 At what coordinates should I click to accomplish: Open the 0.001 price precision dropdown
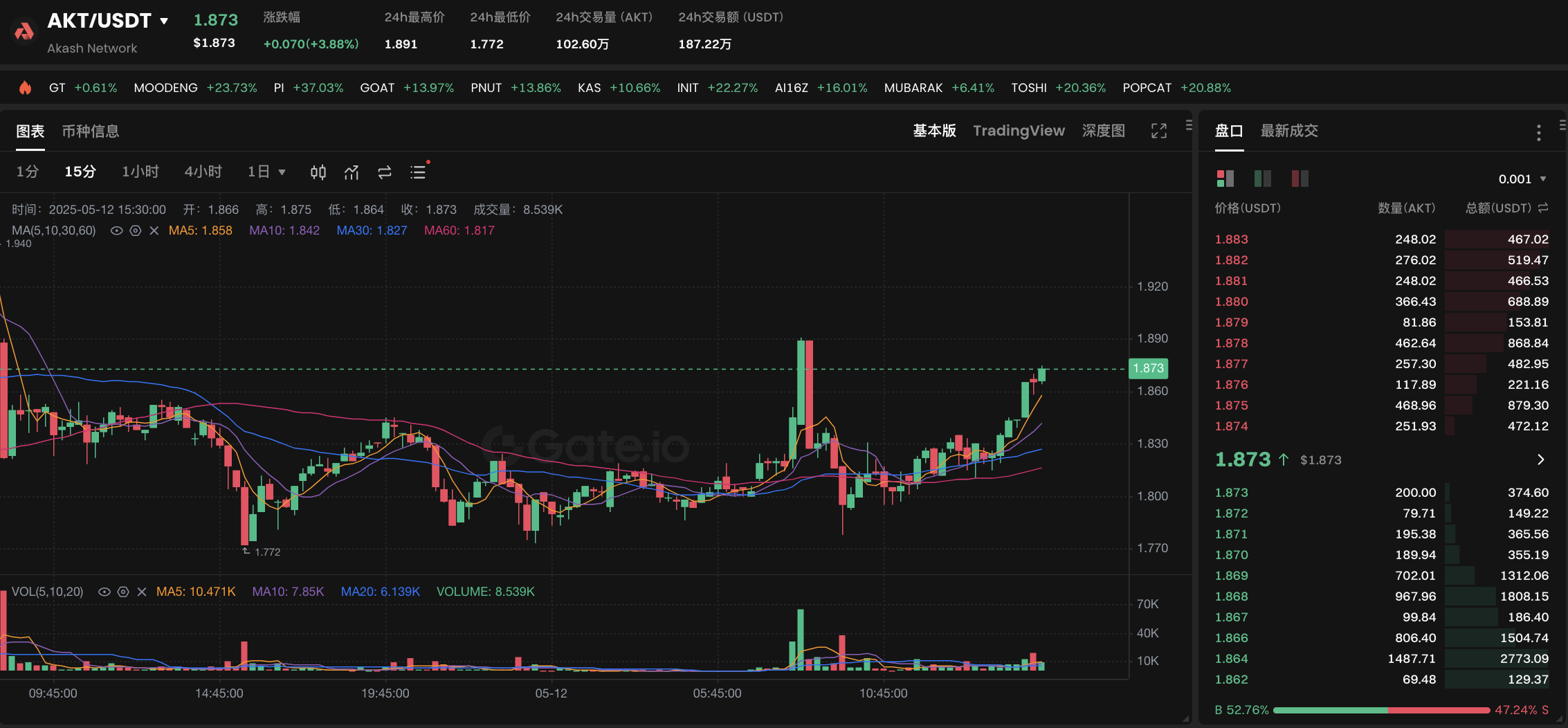[x=1522, y=179]
